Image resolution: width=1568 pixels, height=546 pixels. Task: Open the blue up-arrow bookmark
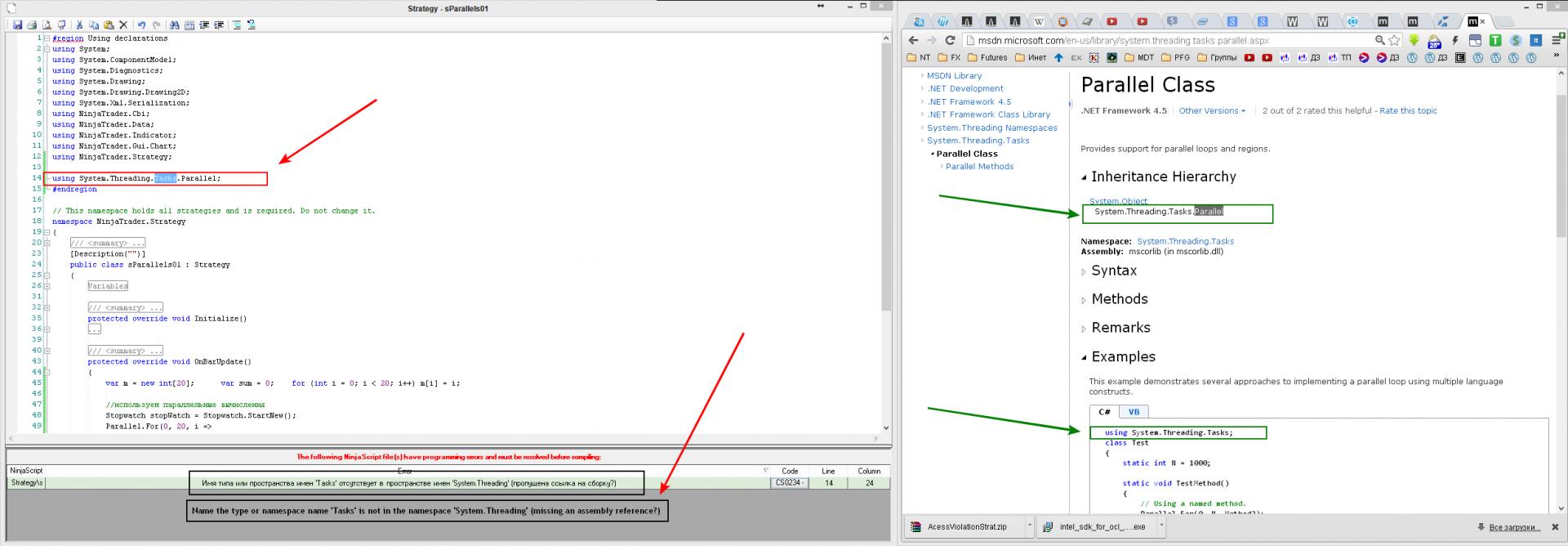coord(1058,57)
